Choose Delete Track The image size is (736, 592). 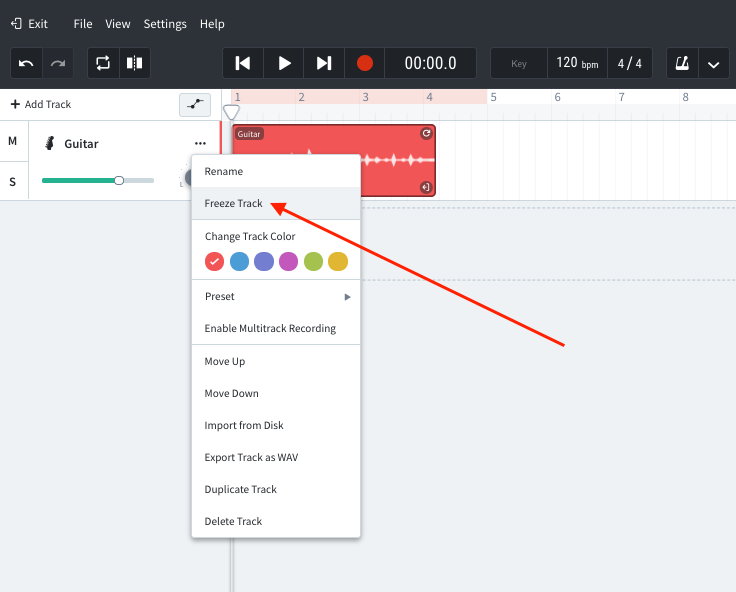click(x=276, y=521)
